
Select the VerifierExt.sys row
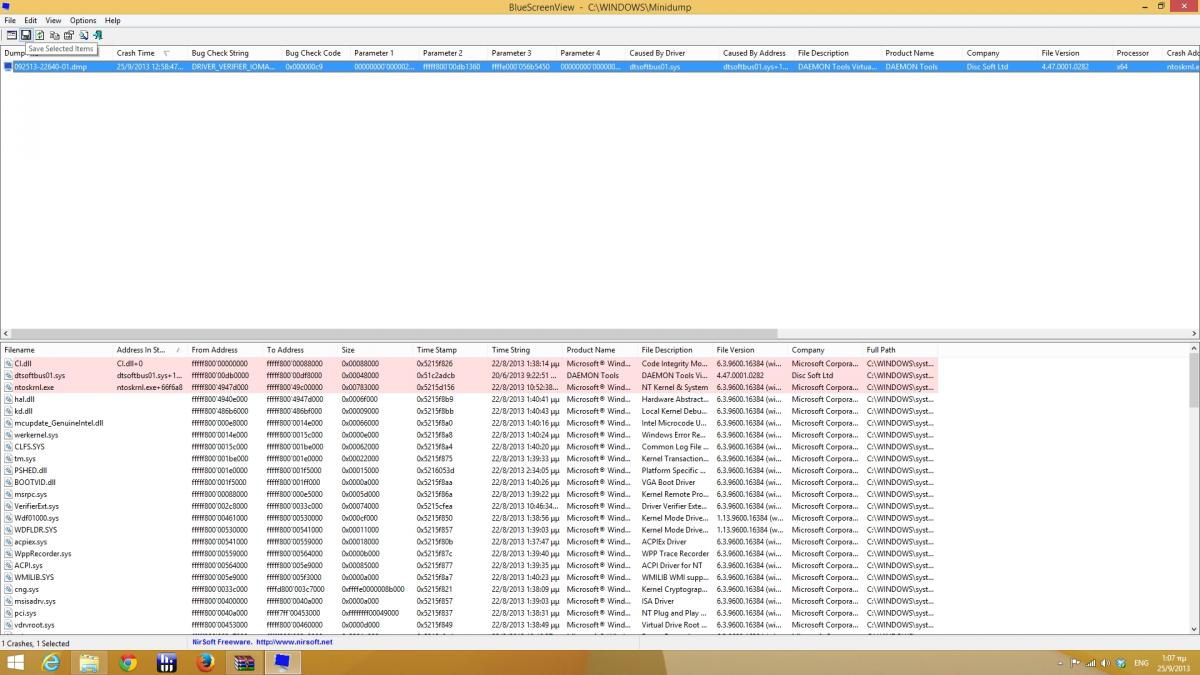pos(470,506)
